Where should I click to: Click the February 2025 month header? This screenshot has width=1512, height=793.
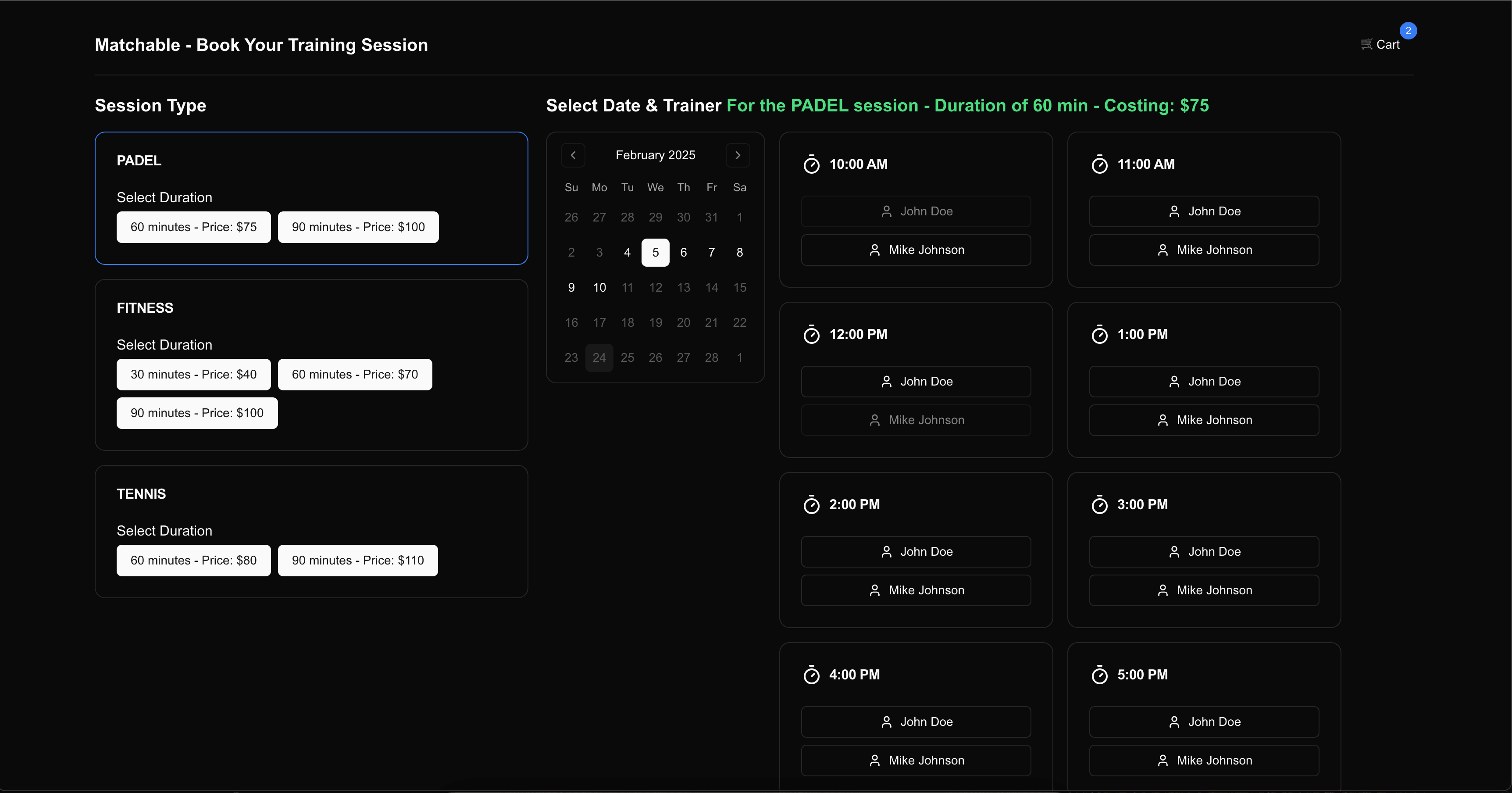(x=655, y=155)
